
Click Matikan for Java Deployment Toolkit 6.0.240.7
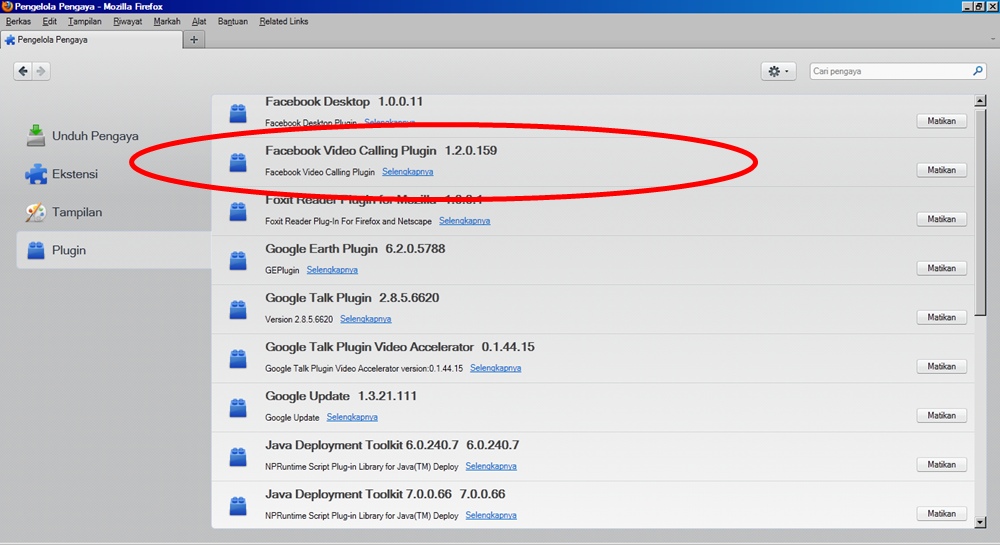tap(941, 464)
